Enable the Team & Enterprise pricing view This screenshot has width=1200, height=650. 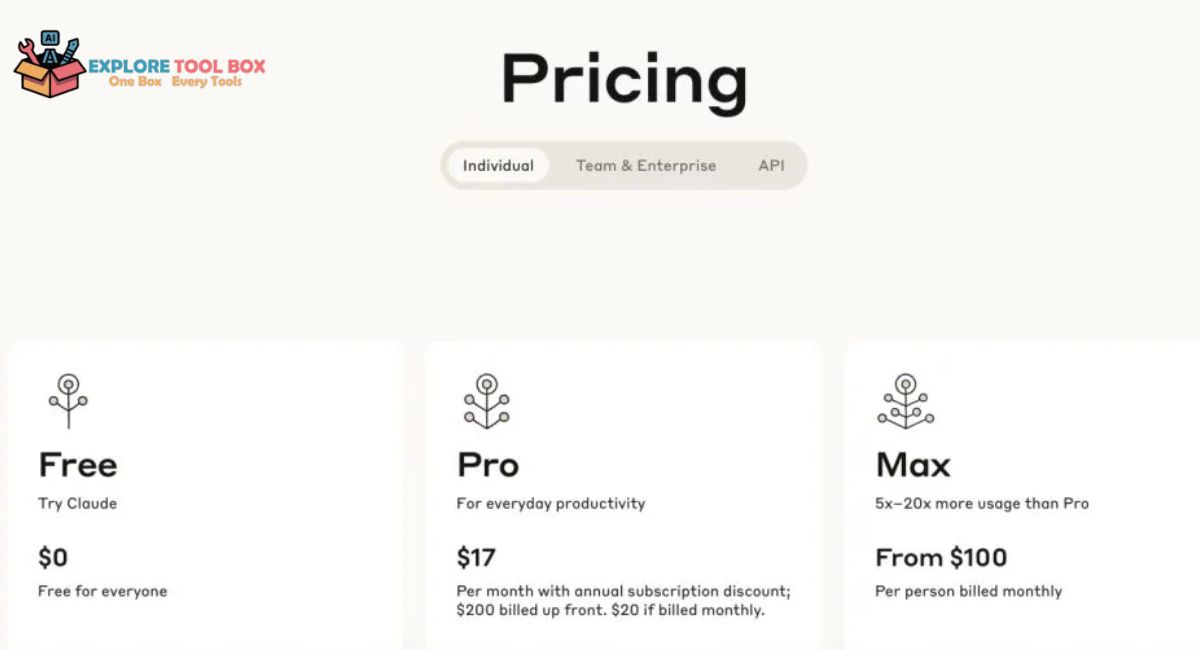[x=645, y=165]
